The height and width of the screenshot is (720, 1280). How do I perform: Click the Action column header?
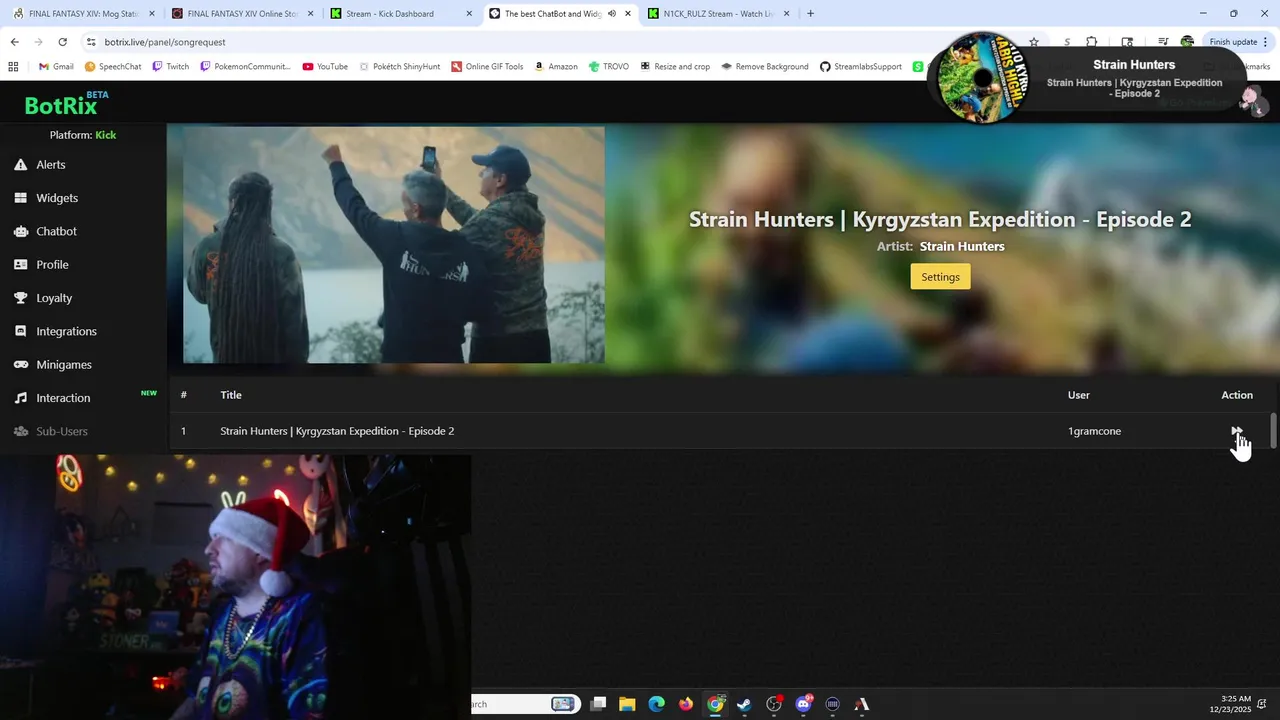click(1237, 395)
